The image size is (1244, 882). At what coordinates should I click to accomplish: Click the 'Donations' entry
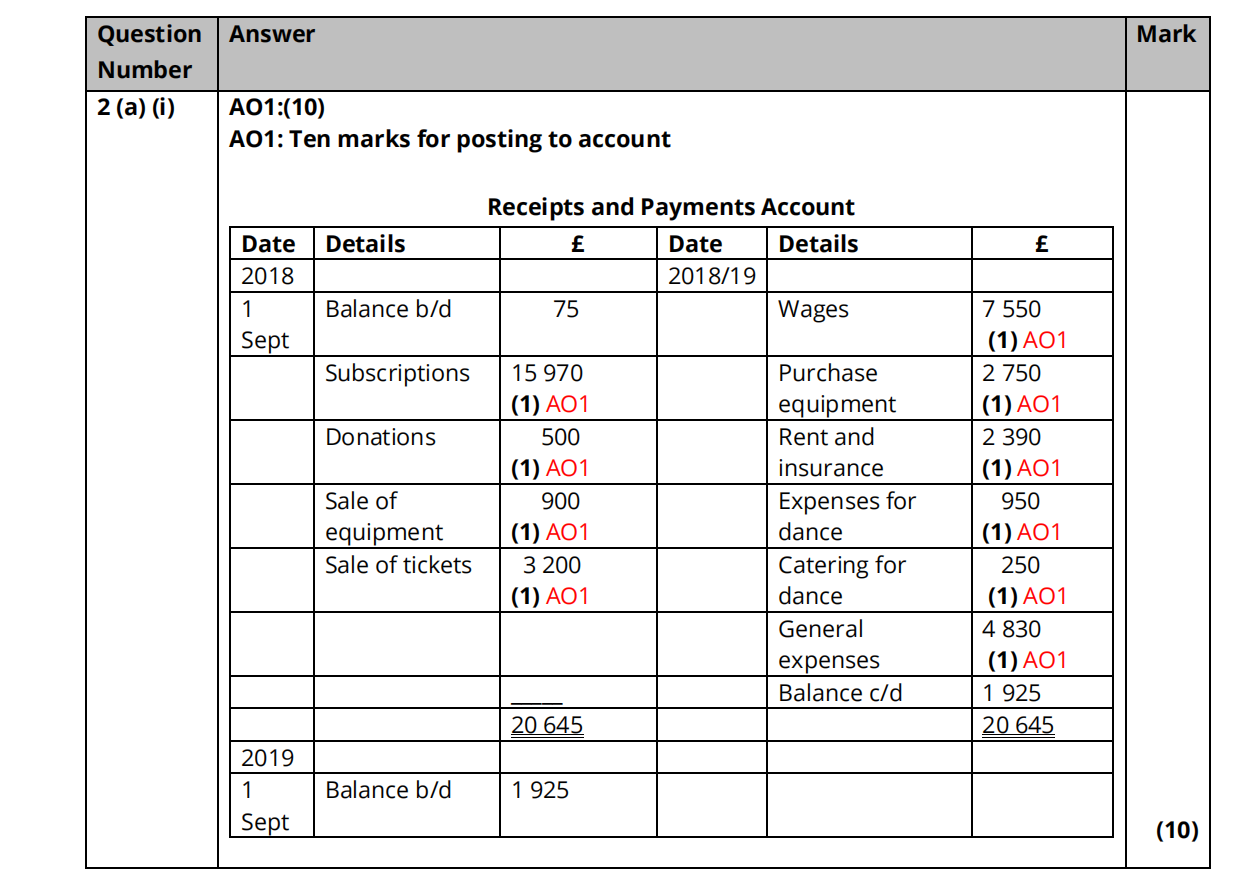380,437
